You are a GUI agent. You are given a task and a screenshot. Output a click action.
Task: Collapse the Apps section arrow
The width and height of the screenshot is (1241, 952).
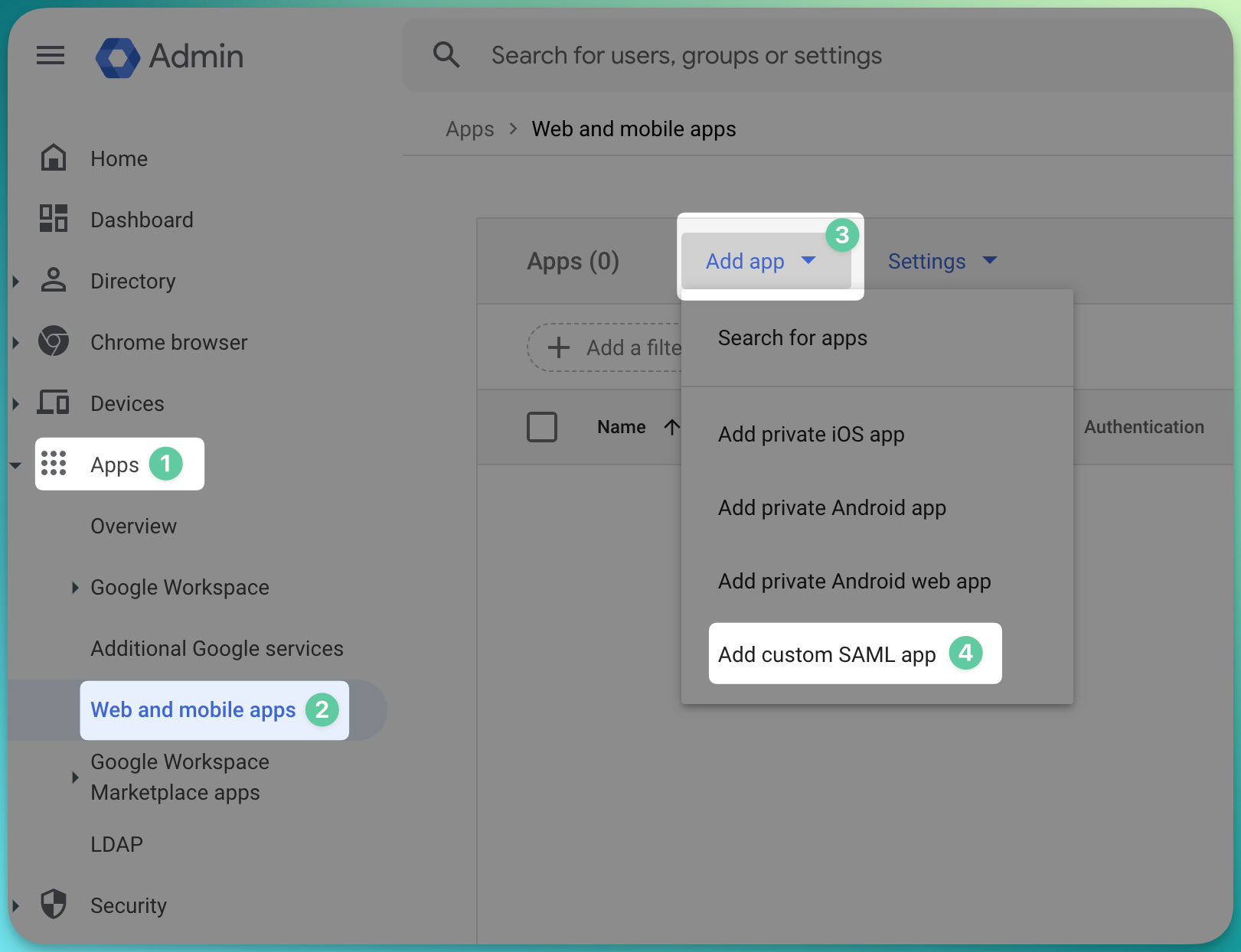15,465
